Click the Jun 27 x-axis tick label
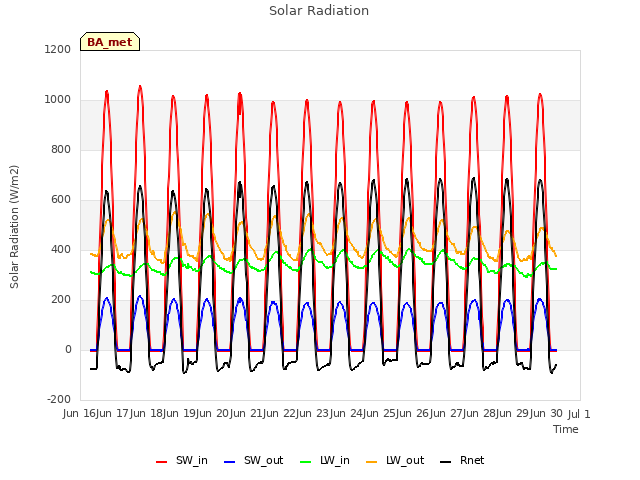This screenshot has width=640, height=480. point(446,414)
